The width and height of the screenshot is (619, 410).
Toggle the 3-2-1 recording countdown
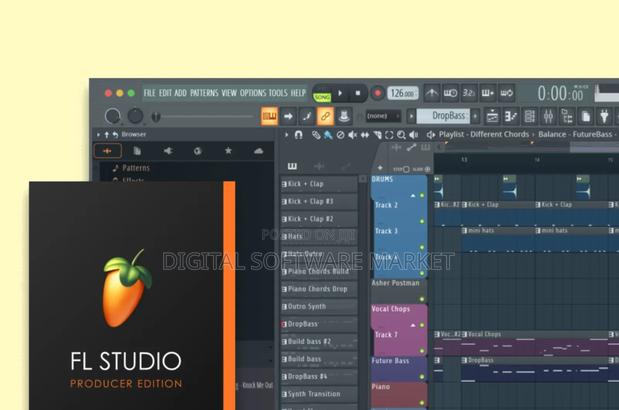tap(469, 93)
